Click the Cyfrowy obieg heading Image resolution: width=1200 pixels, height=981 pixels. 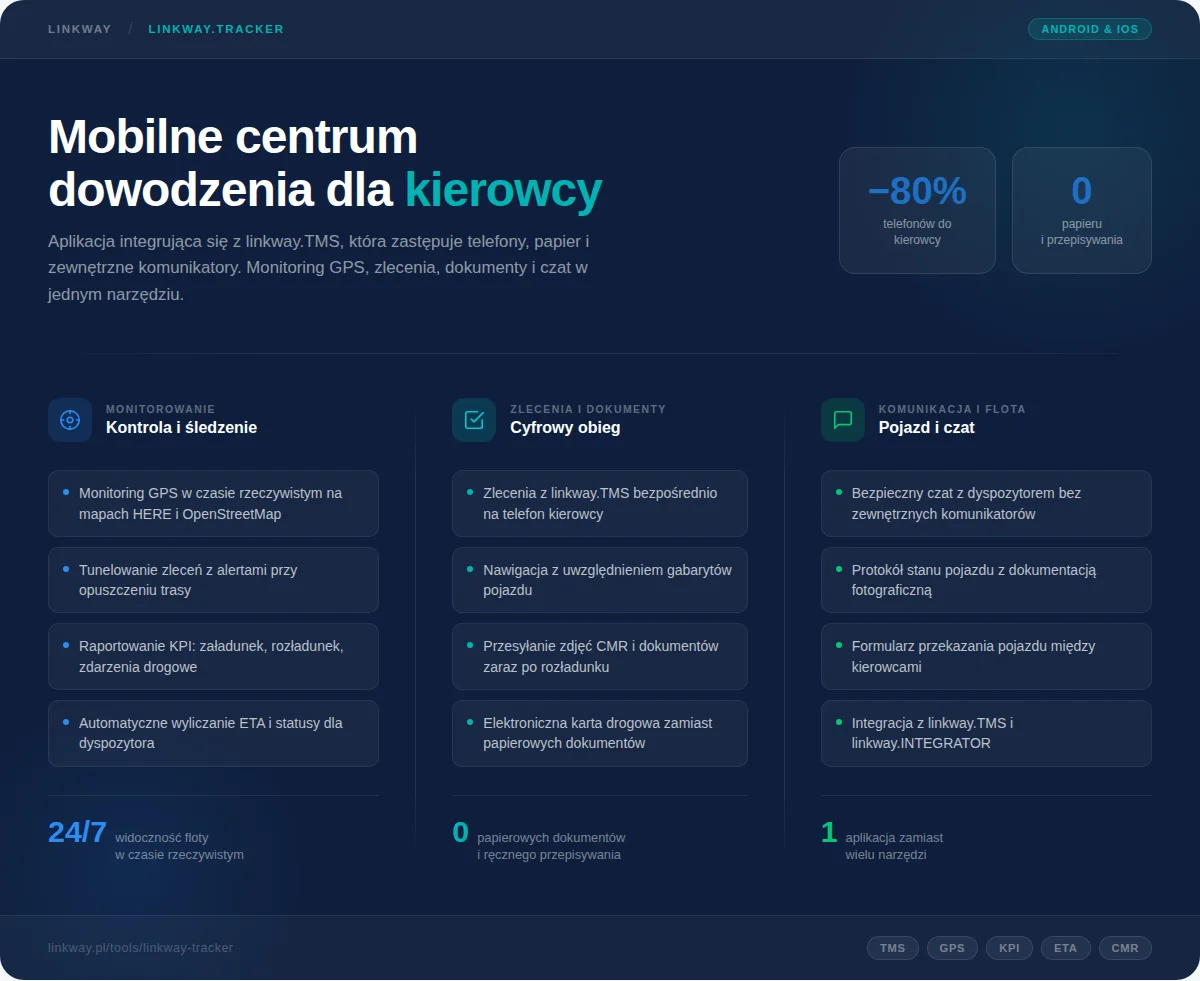coord(565,428)
